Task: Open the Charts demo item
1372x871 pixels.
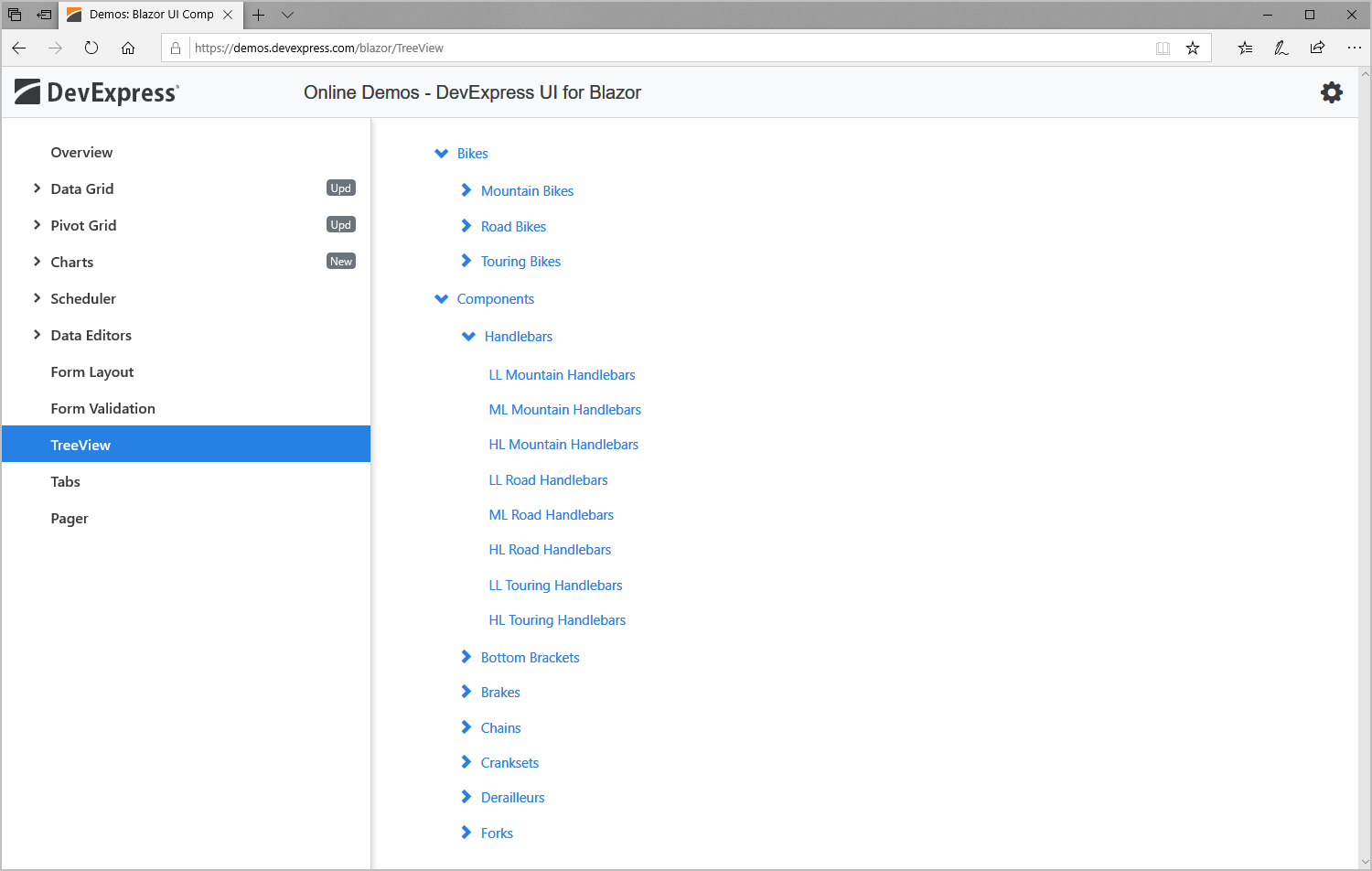Action: tap(72, 262)
